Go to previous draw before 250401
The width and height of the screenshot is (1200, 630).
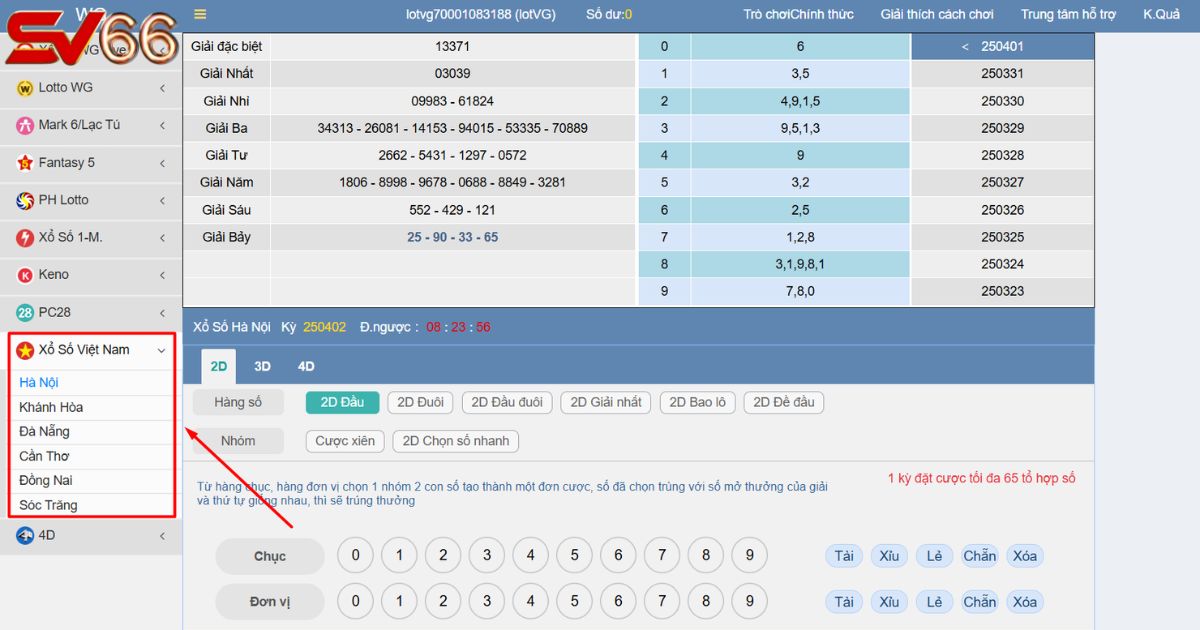click(965, 47)
